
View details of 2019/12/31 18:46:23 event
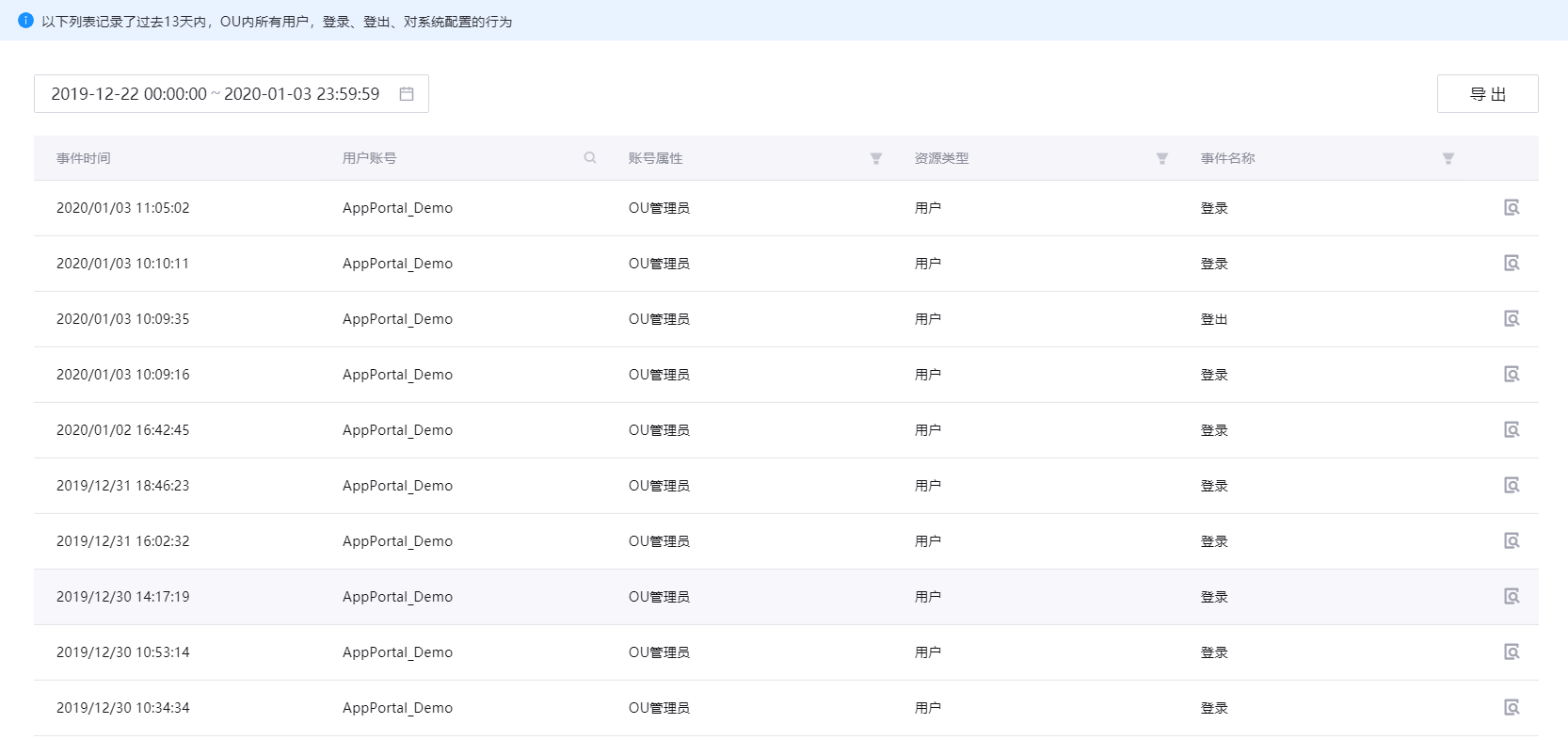click(1512, 485)
